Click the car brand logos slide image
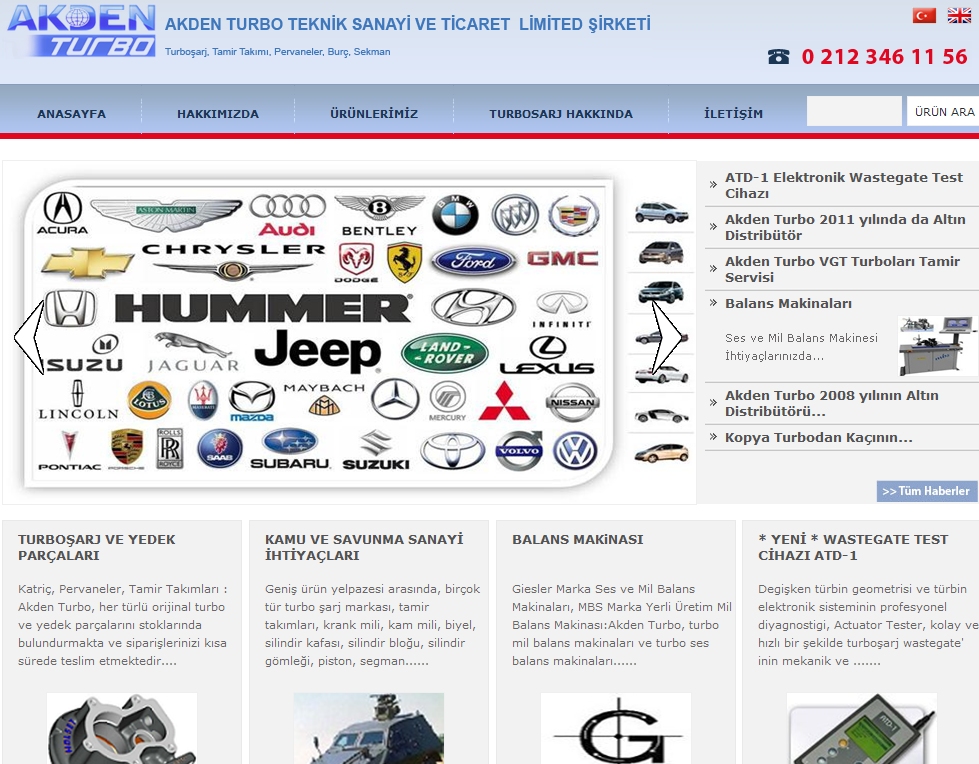Viewport: 979px width, 764px height. point(318,333)
